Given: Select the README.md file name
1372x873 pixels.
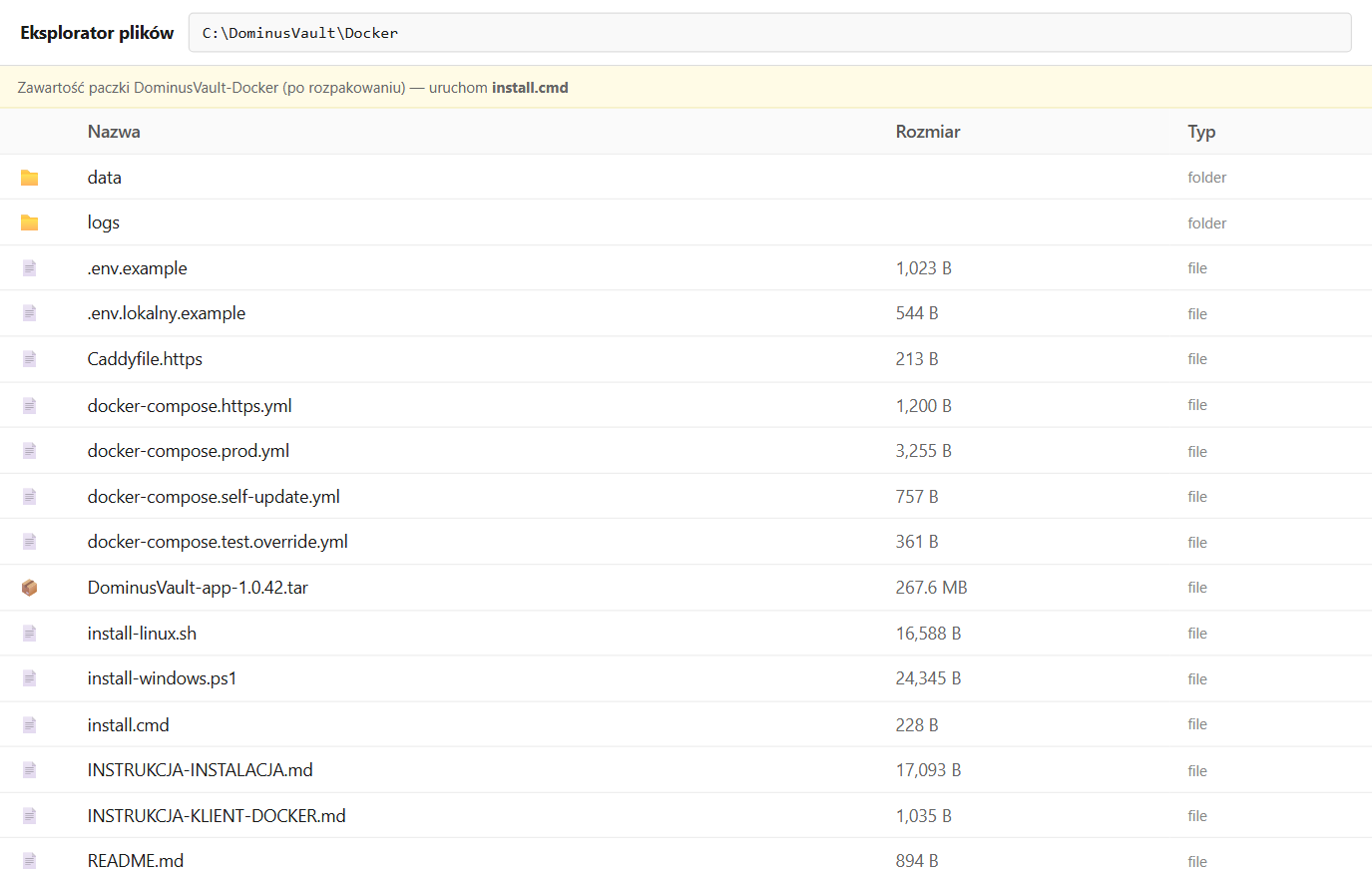Looking at the screenshot, I should [x=136, y=861].
